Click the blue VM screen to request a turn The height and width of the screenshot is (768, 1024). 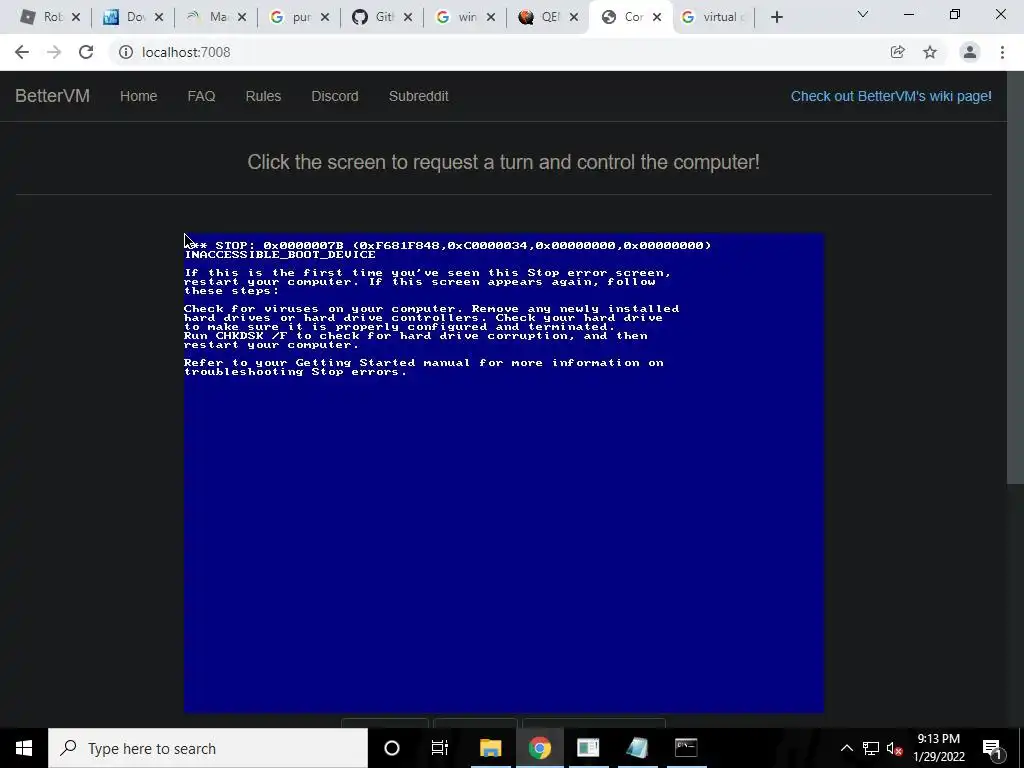coord(504,473)
